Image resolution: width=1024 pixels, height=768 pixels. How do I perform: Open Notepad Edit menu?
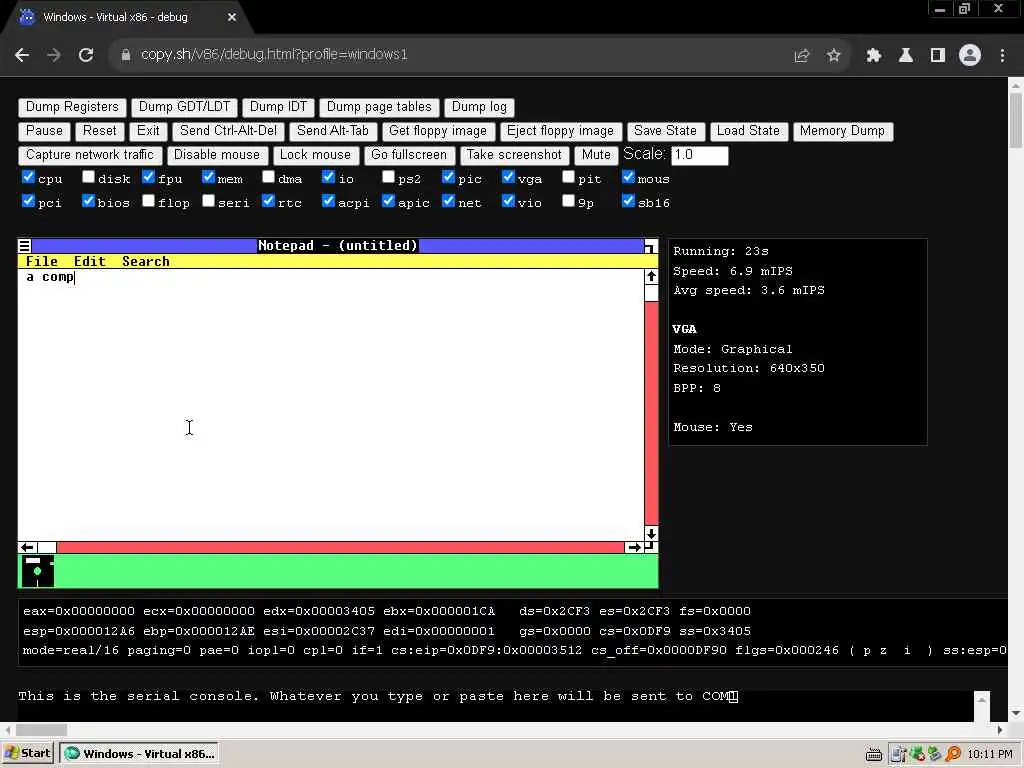click(89, 262)
